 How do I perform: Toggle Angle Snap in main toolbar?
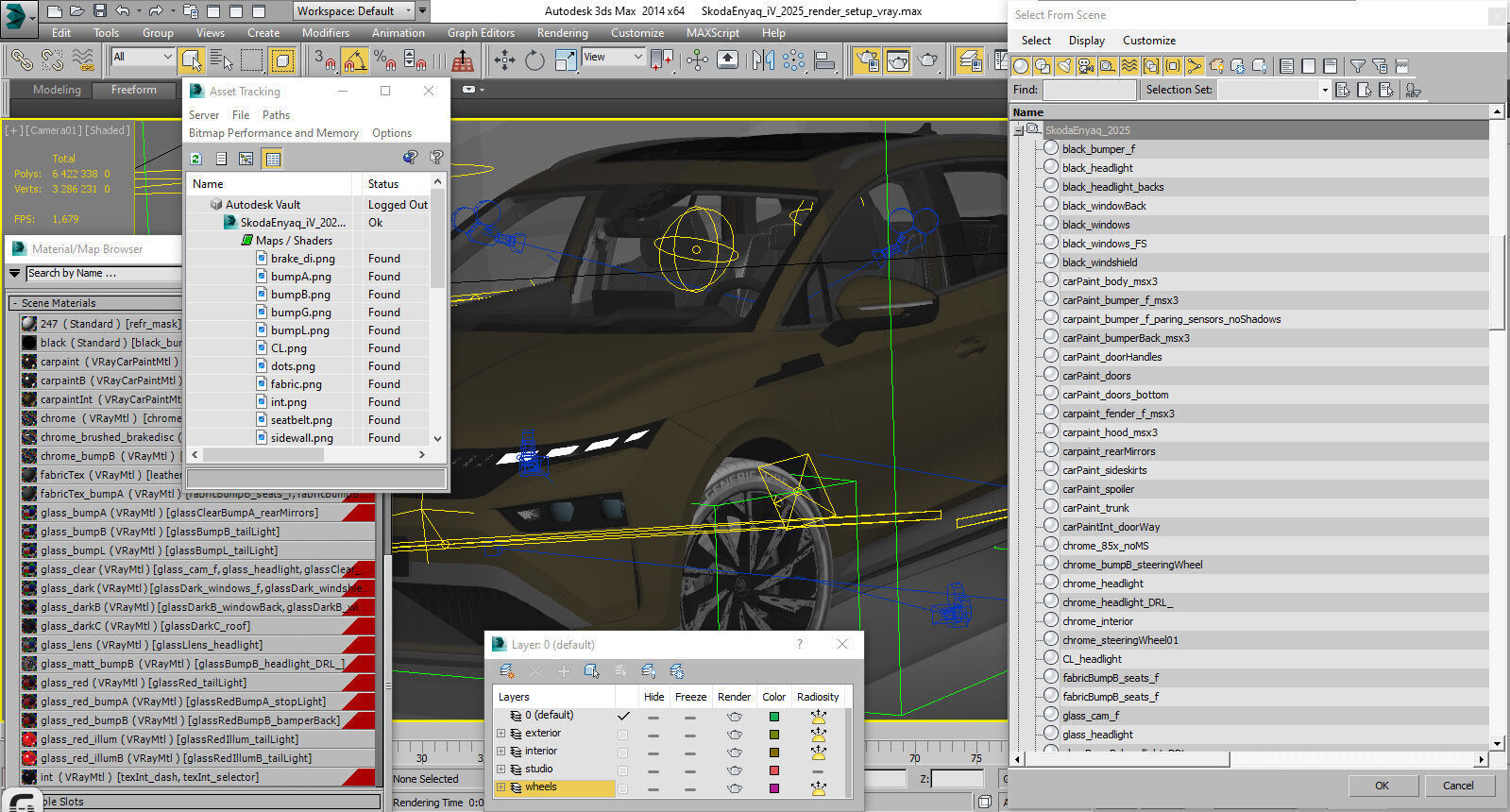tap(354, 60)
